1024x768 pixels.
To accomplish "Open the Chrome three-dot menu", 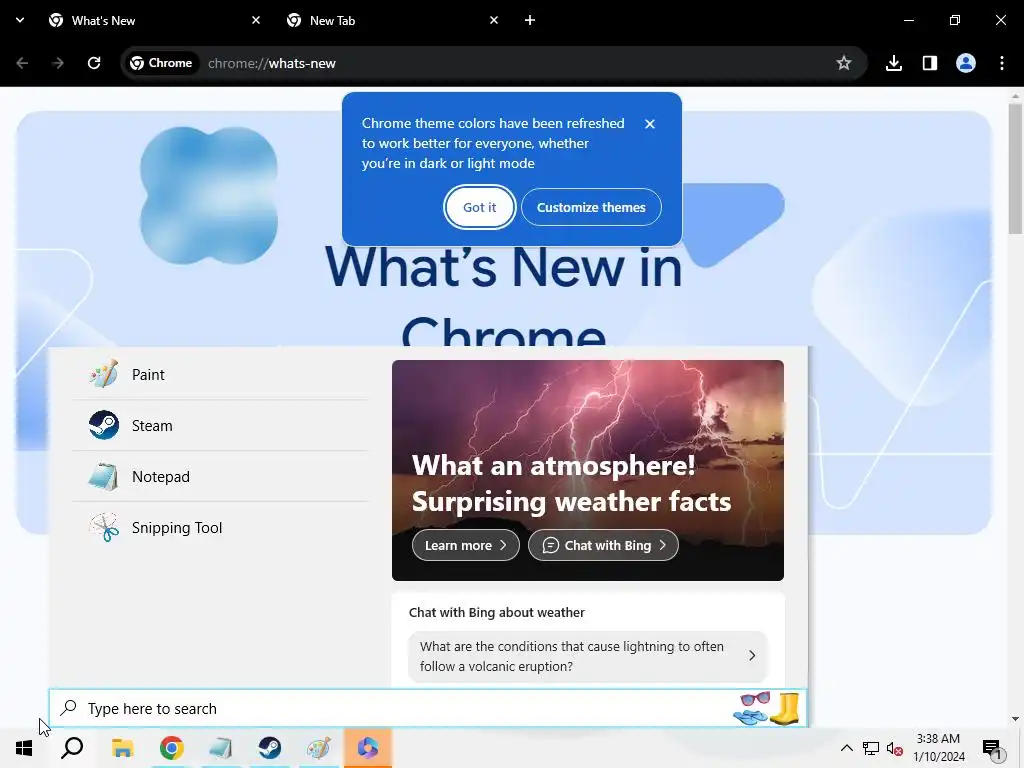I will 1002,63.
